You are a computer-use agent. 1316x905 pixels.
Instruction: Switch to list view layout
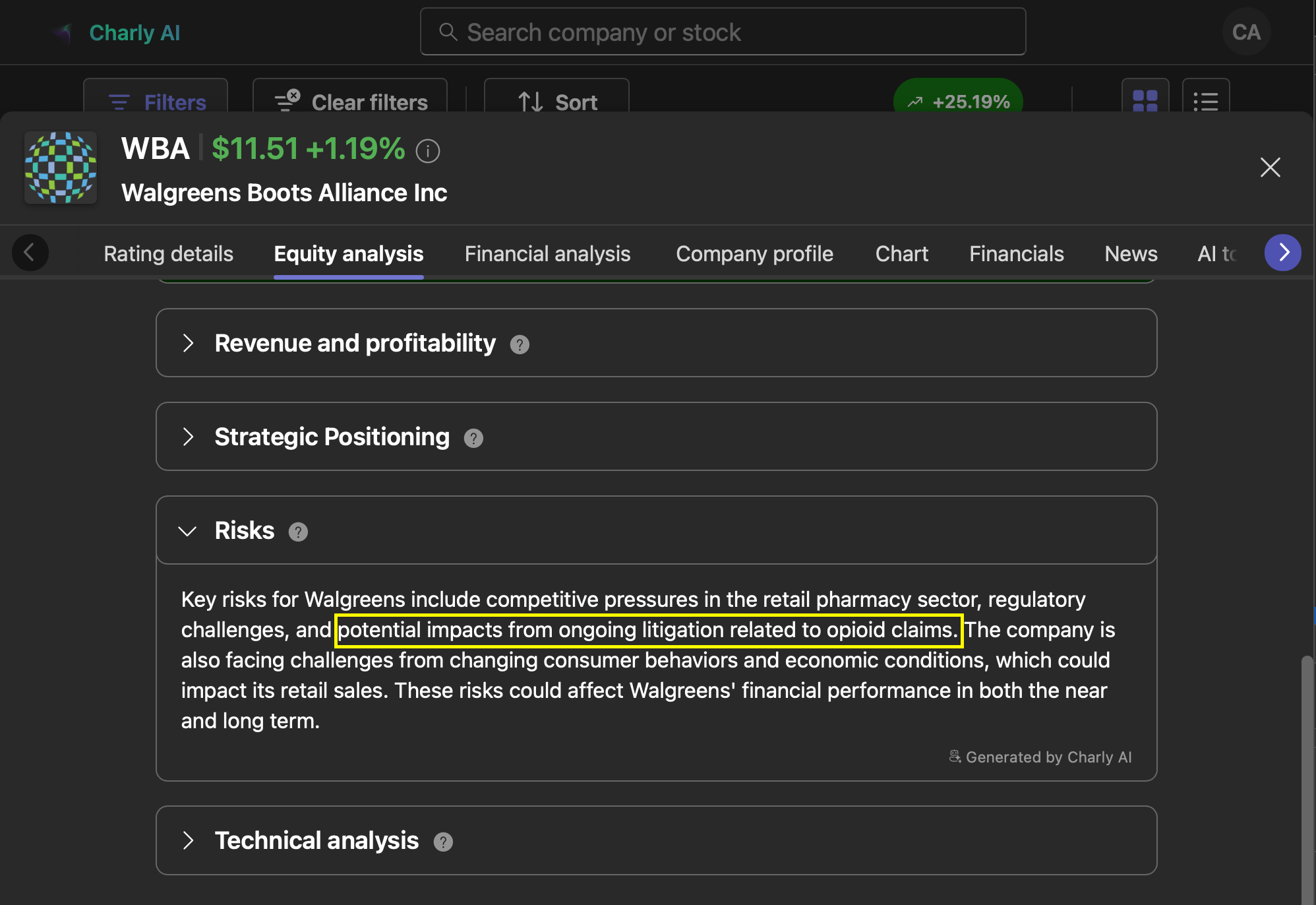click(1205, 100)
